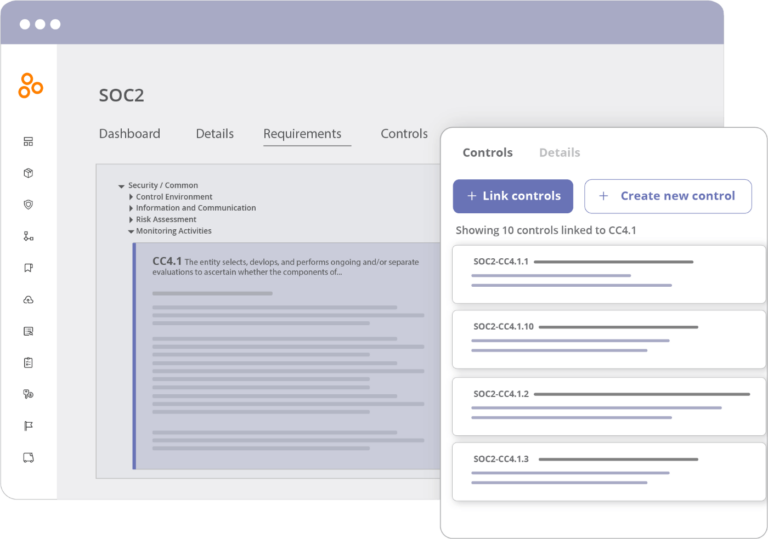Select the Requirements tab

[302, 134]
